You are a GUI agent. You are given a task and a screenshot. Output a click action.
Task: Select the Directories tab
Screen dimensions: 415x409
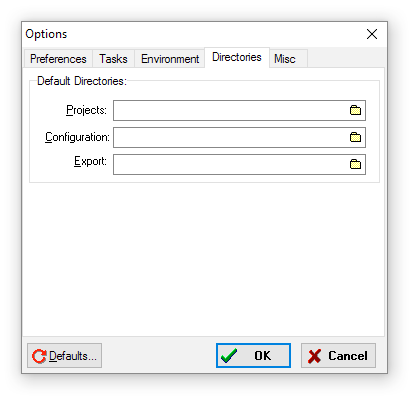237,57
